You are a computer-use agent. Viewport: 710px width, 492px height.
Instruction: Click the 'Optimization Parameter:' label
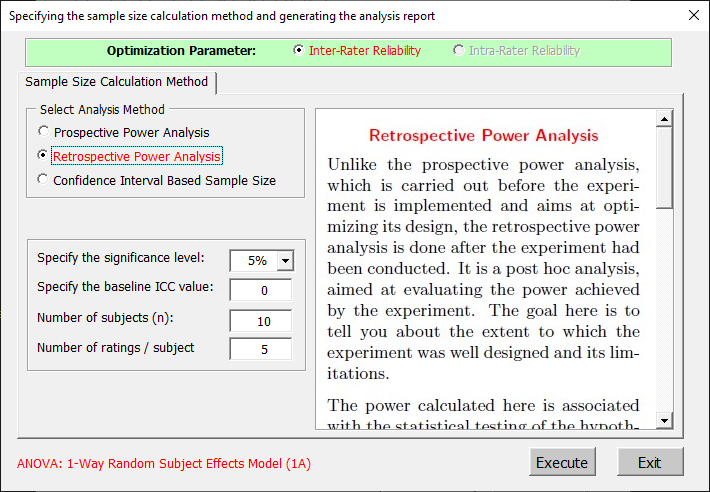coord(181,51)
